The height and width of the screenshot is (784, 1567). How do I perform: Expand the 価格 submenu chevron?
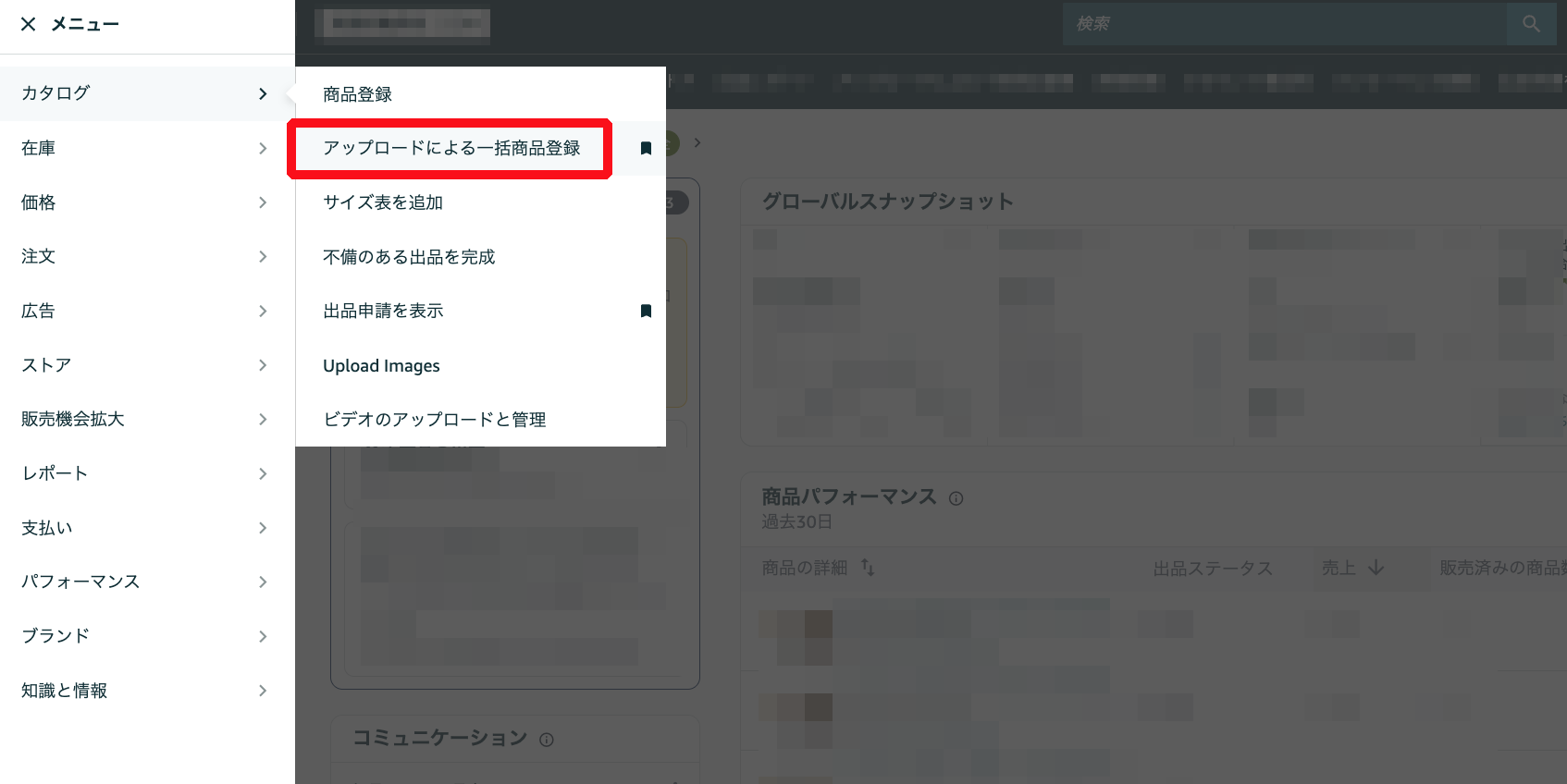tap(263, 202)
